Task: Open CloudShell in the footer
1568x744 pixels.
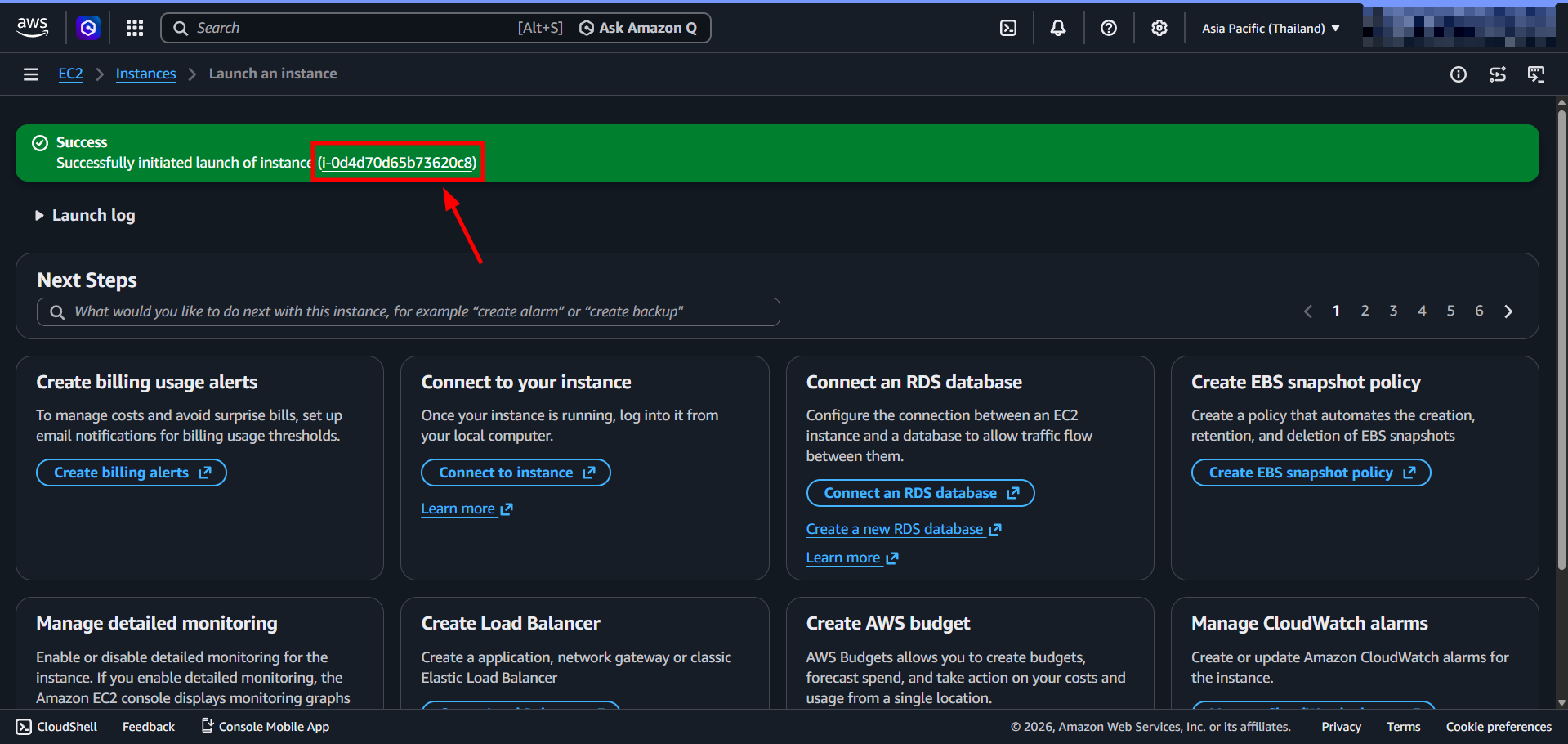Action: coord(56,727)
